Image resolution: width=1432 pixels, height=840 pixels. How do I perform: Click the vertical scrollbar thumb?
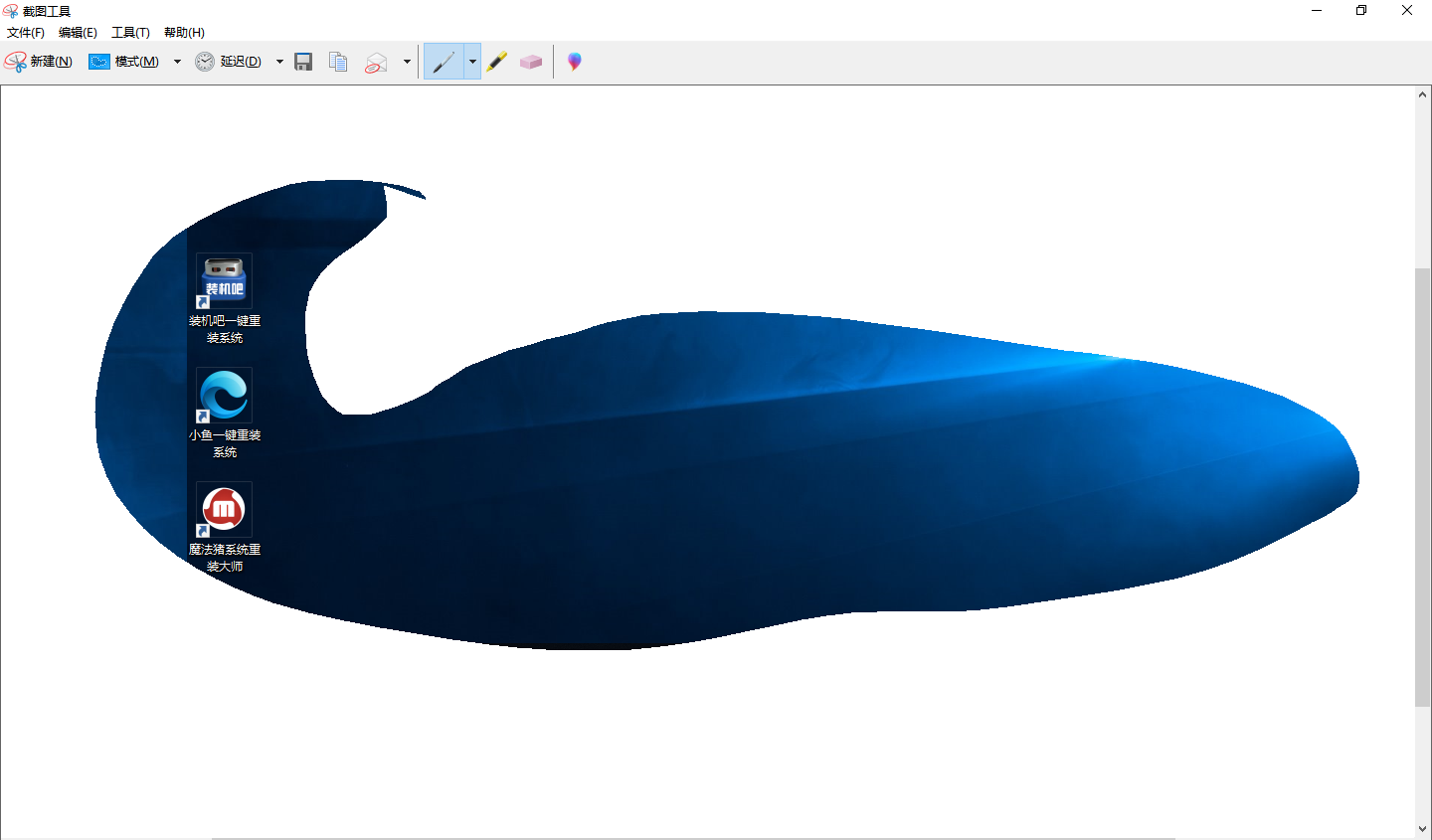(1423, 487)
